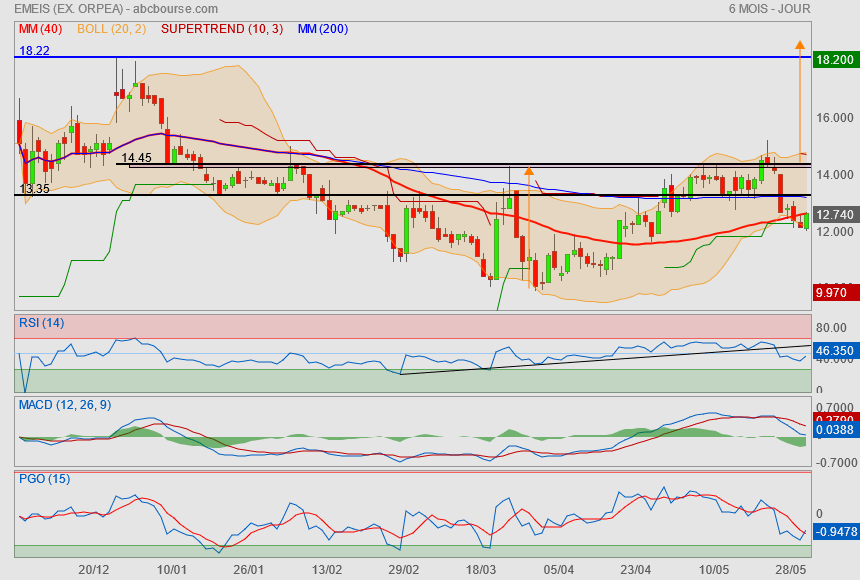
Task: Click the "-0.7000" MACD axis value
Action: tap(836, 463)
